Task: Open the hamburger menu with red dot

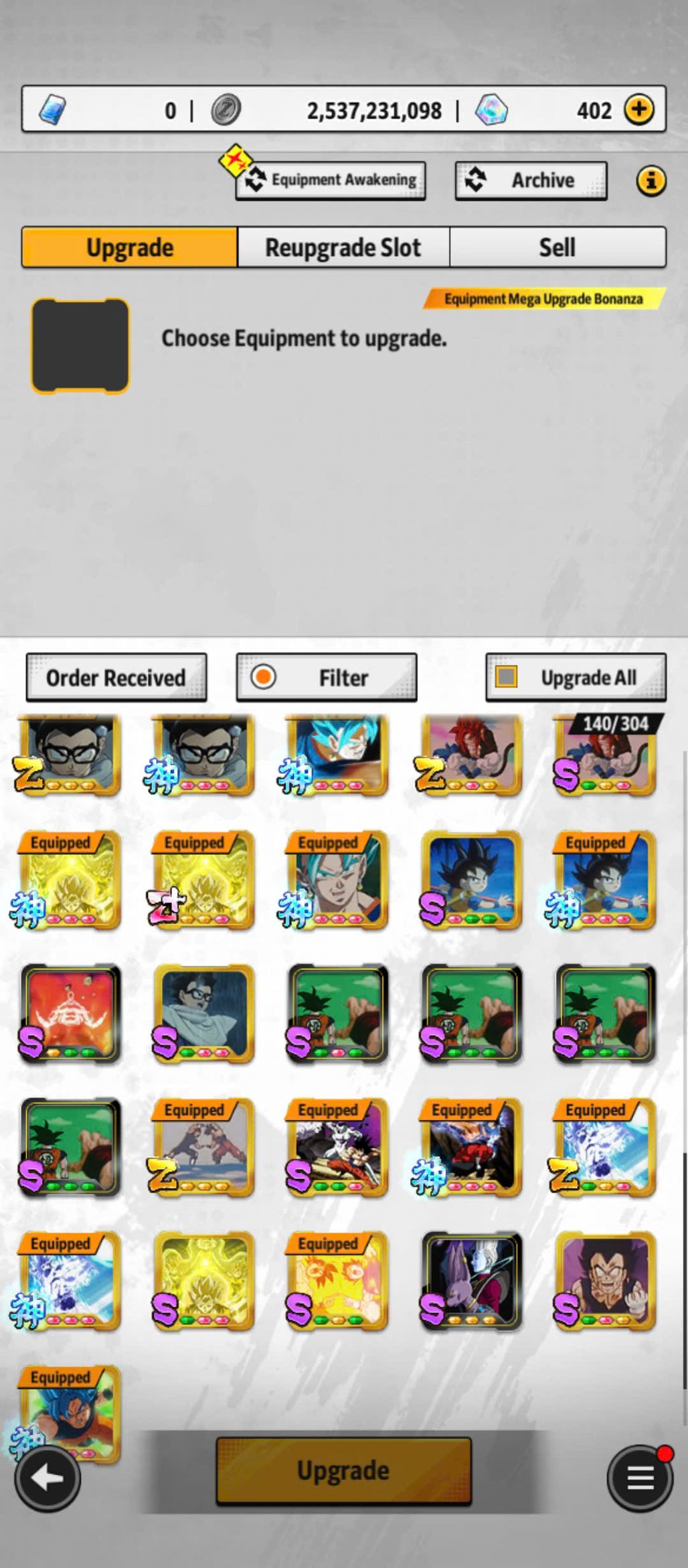Action: click(640, 1478)
